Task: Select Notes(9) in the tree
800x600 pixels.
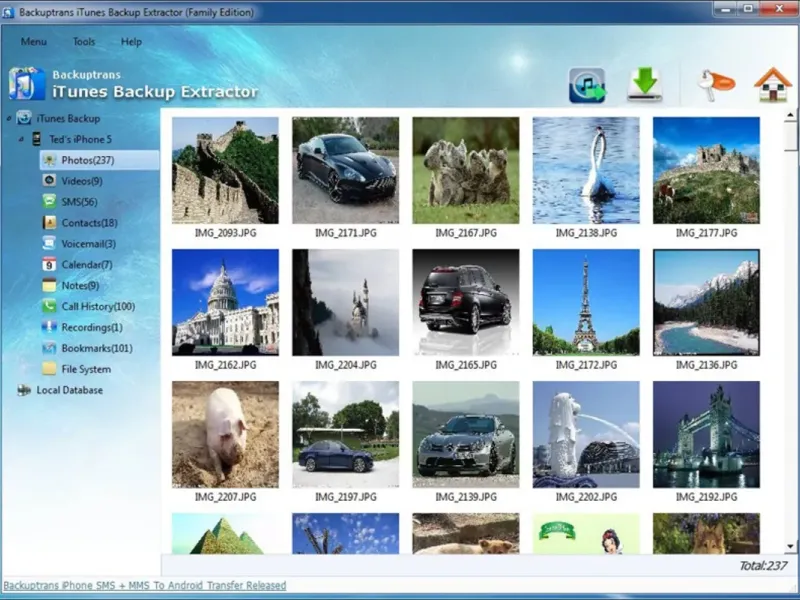Action: [x=80, y=286]
